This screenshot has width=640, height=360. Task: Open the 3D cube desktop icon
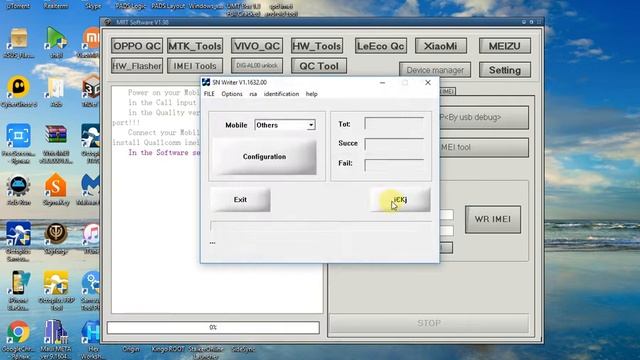pyautogui.click(x=91, y=91)
